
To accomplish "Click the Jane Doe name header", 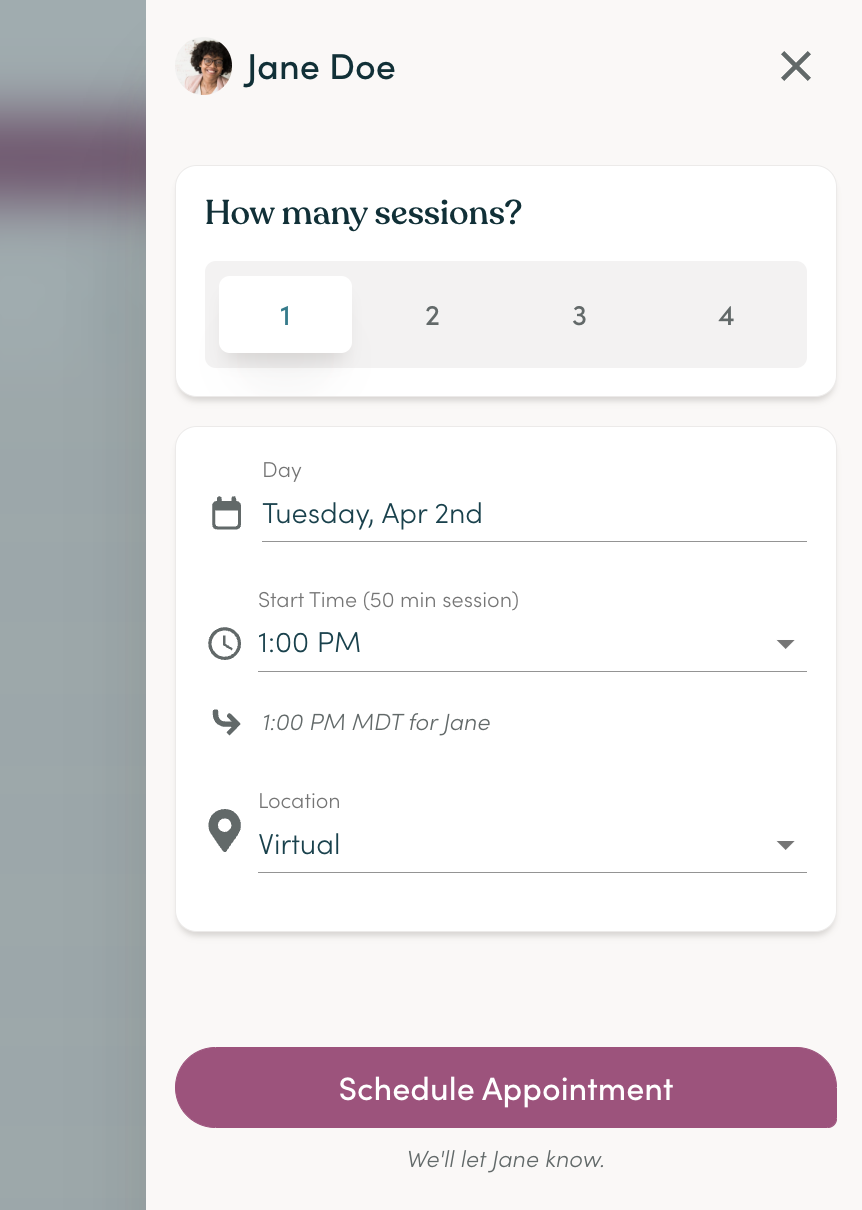I will point(320,68).
